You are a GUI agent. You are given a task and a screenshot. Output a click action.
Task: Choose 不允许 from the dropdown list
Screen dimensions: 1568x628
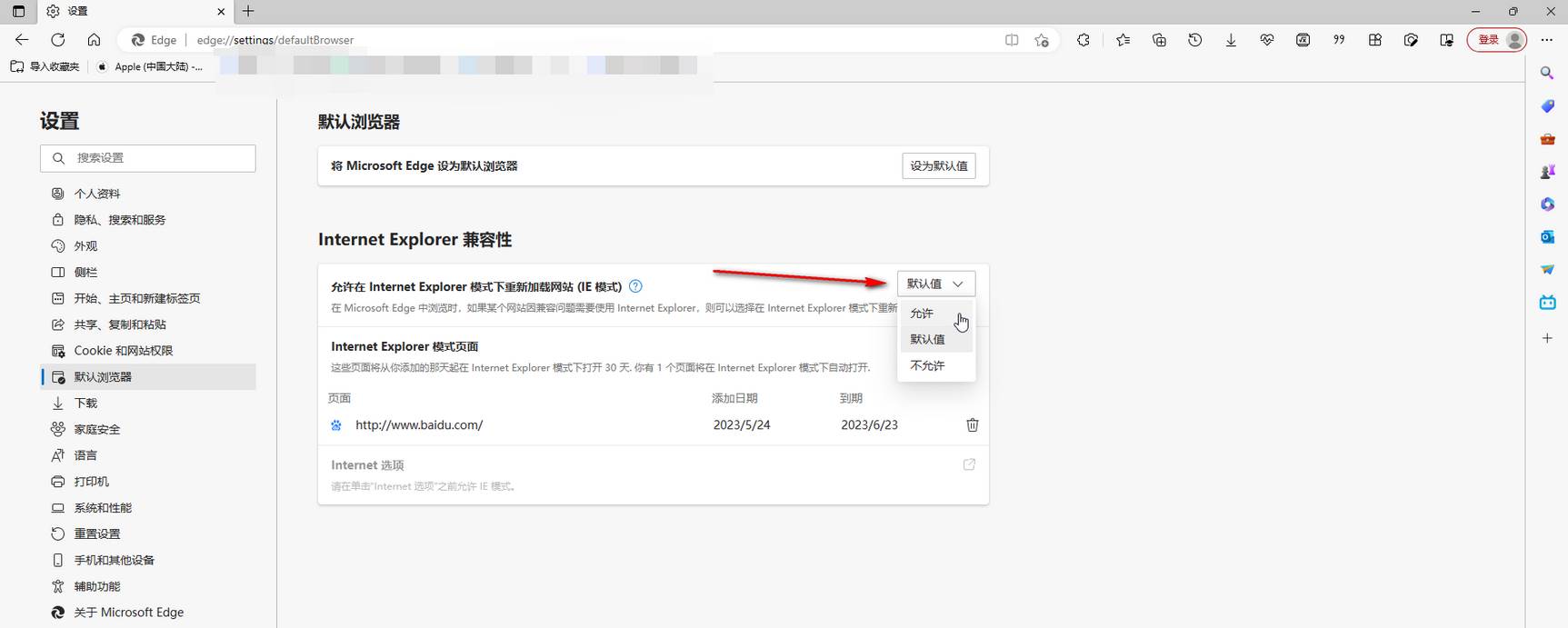coord(936,365)
